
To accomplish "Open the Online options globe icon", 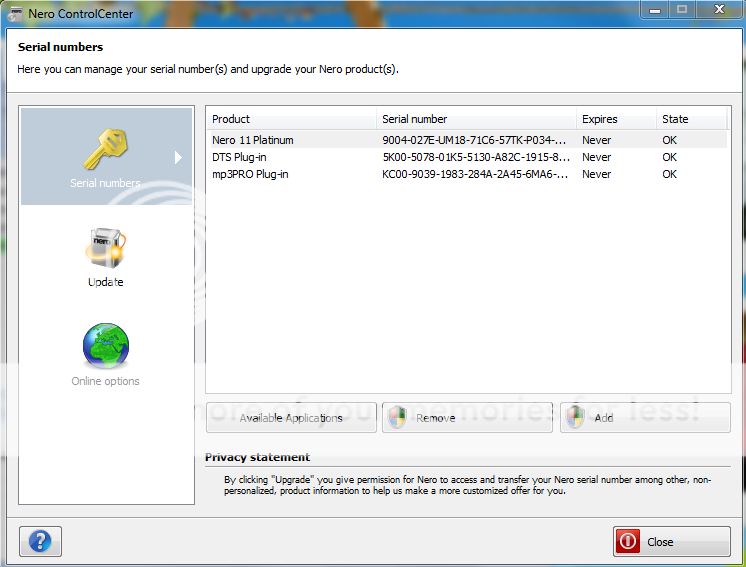I will (x=106, y=346).
